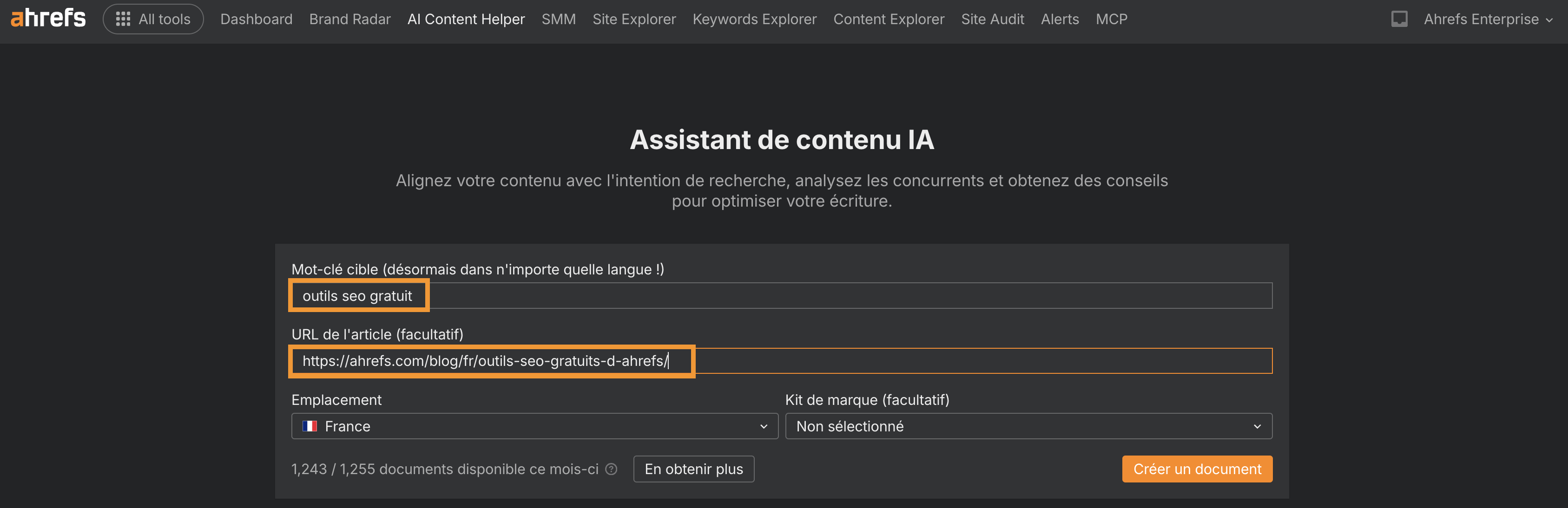Image resolution: width=1568 pixels, height=508 pixels.
Task: Open Content Explorer
Action: [x=889, y=19]
